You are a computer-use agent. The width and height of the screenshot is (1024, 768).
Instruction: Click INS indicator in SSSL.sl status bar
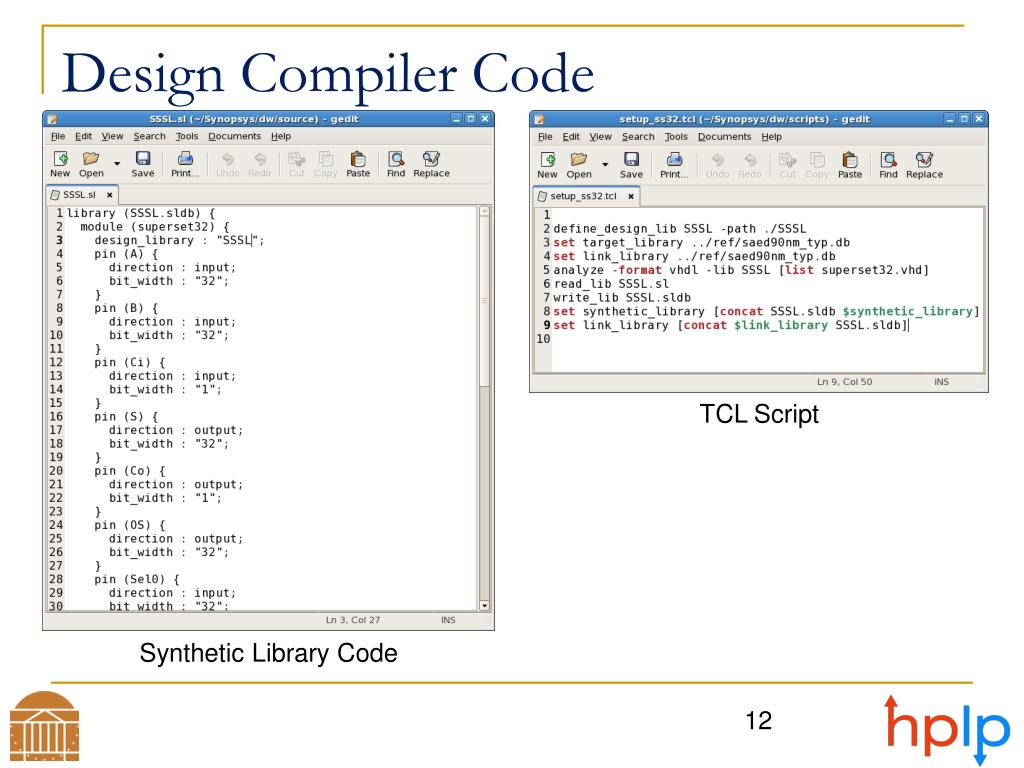448,620
